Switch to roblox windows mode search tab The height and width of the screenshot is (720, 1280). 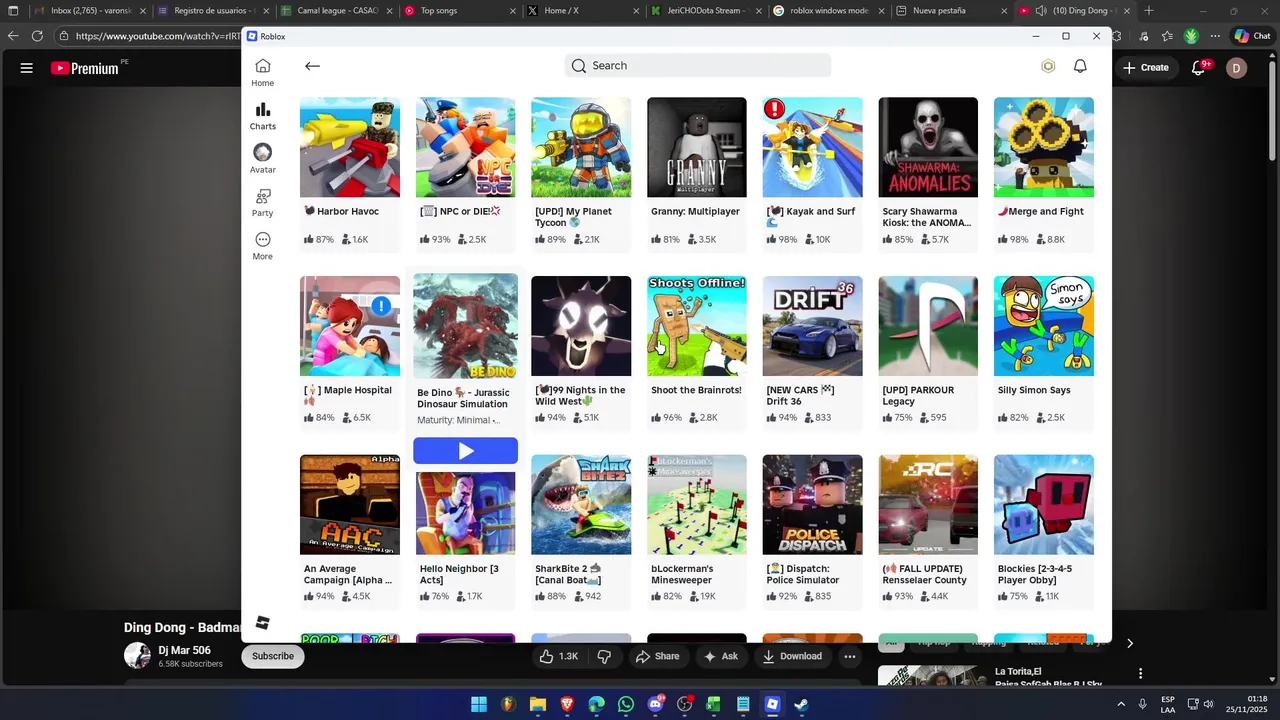point(828,11)
